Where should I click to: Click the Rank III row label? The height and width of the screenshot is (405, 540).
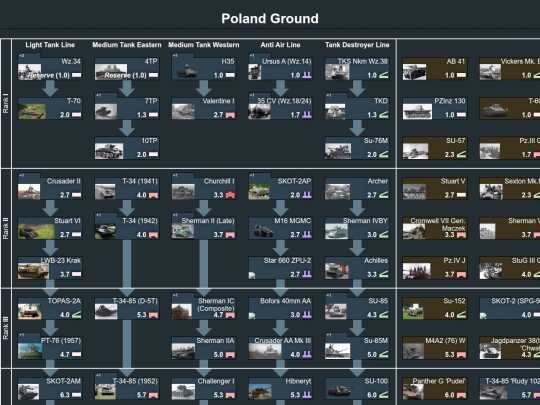6,329
